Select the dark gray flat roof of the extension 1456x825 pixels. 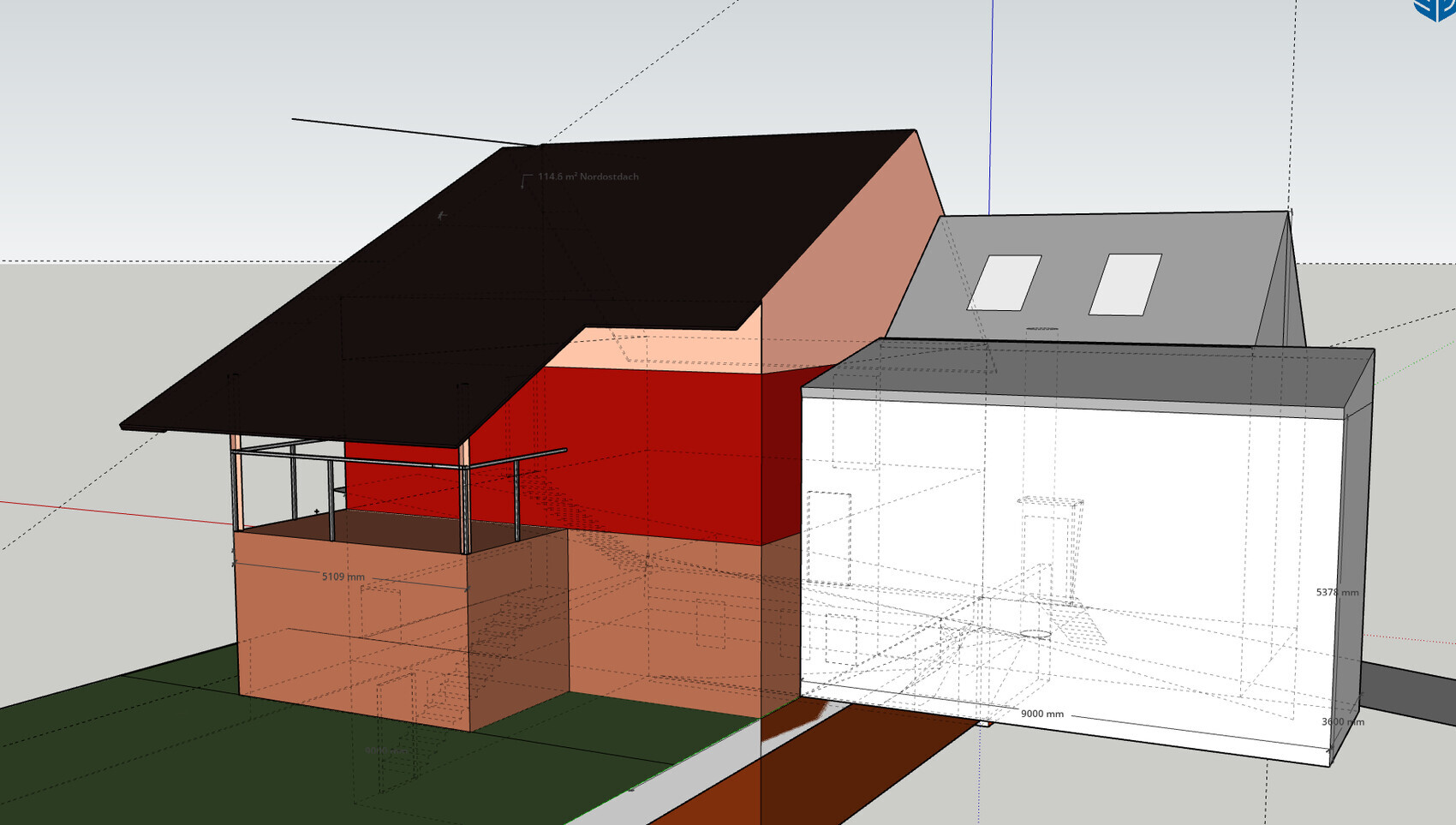click(x=1088, y=370)
